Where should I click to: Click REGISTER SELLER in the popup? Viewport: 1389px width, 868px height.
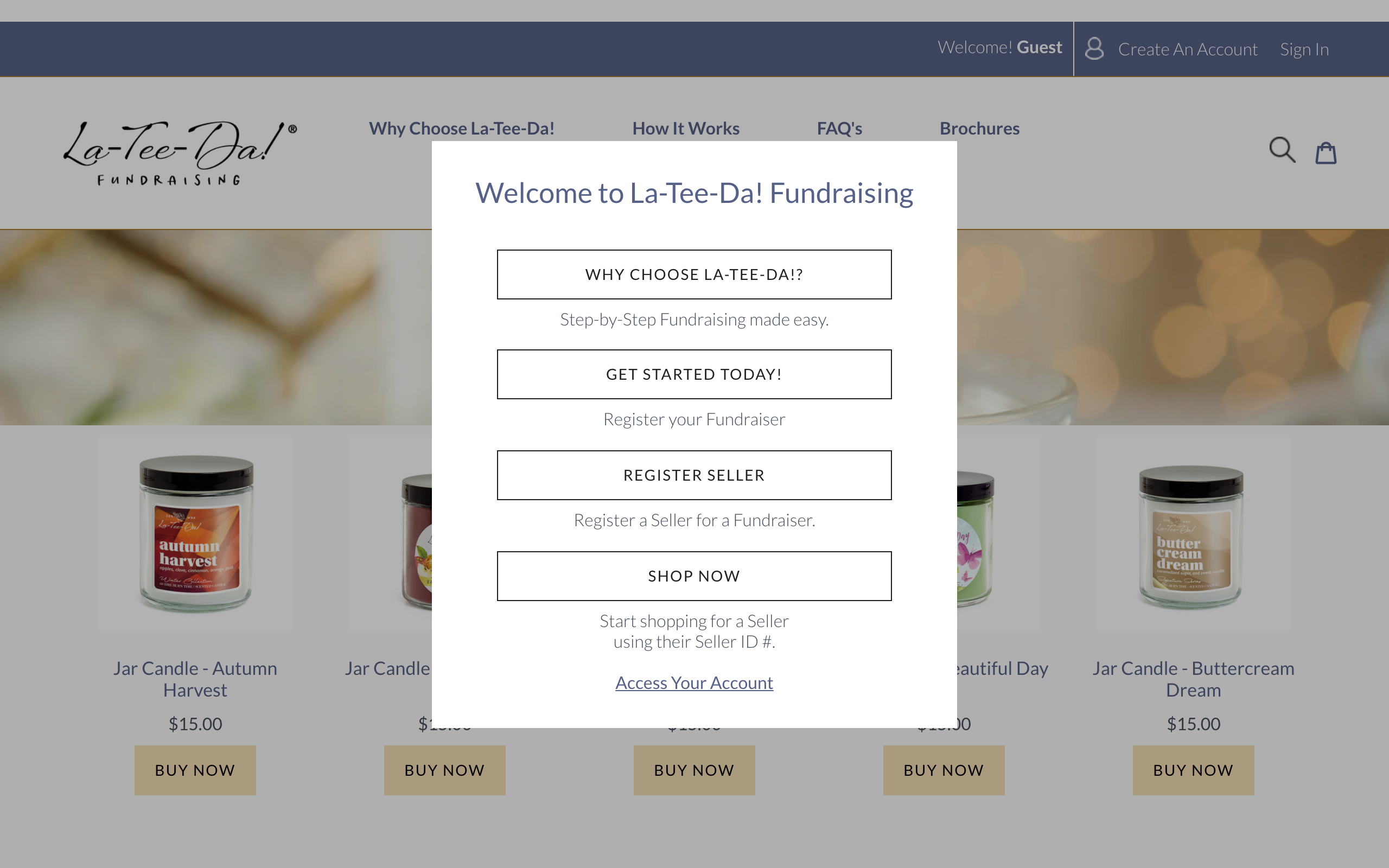point(694,475)
